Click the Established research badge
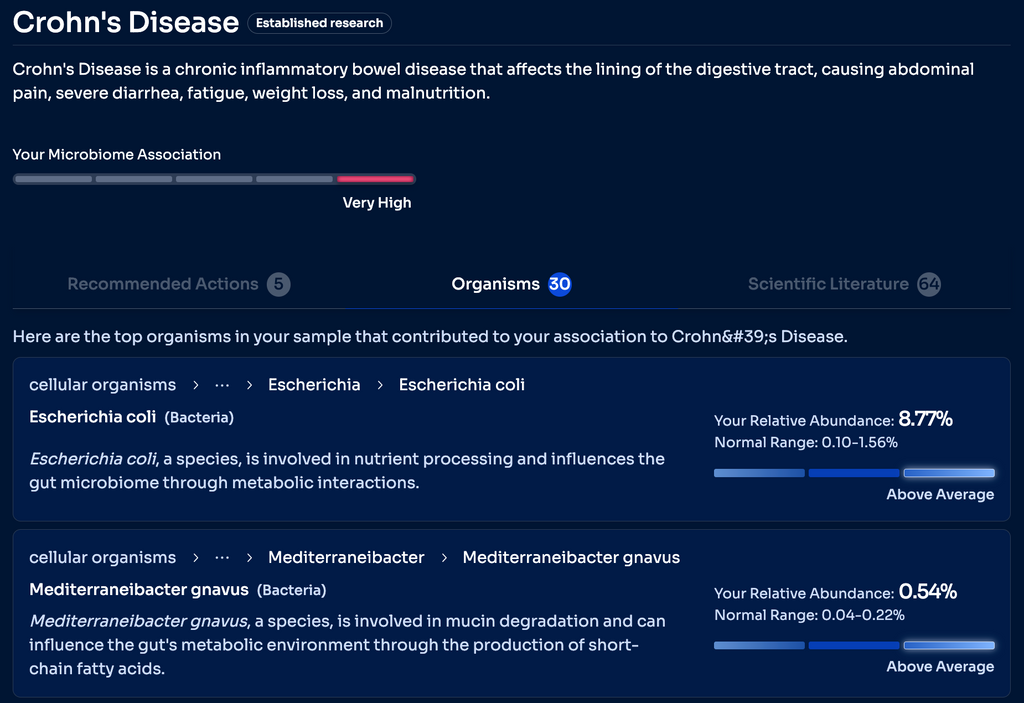1024x703 pixels. click(319, 23)
